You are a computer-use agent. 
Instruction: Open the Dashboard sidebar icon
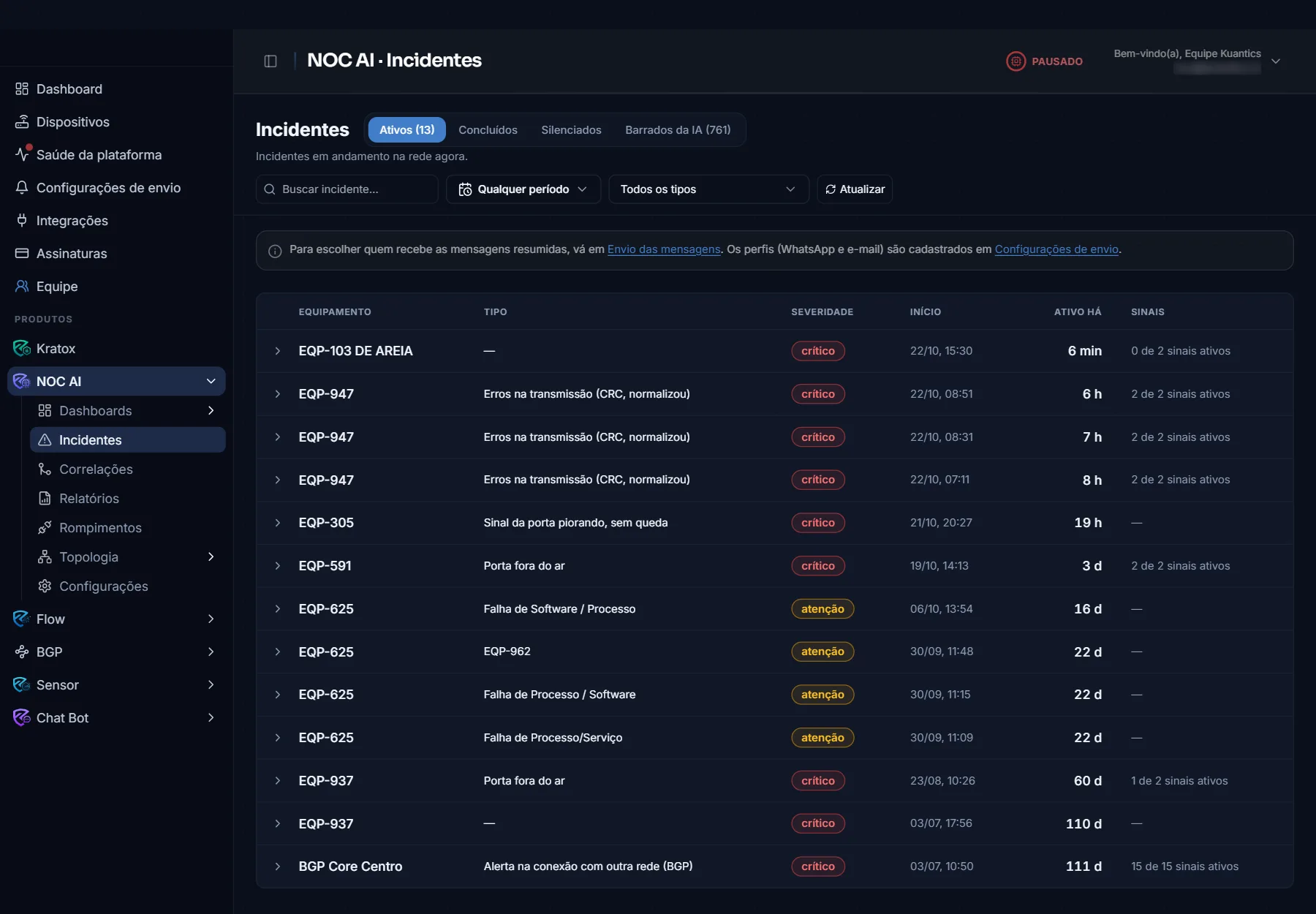coord(22,89)
